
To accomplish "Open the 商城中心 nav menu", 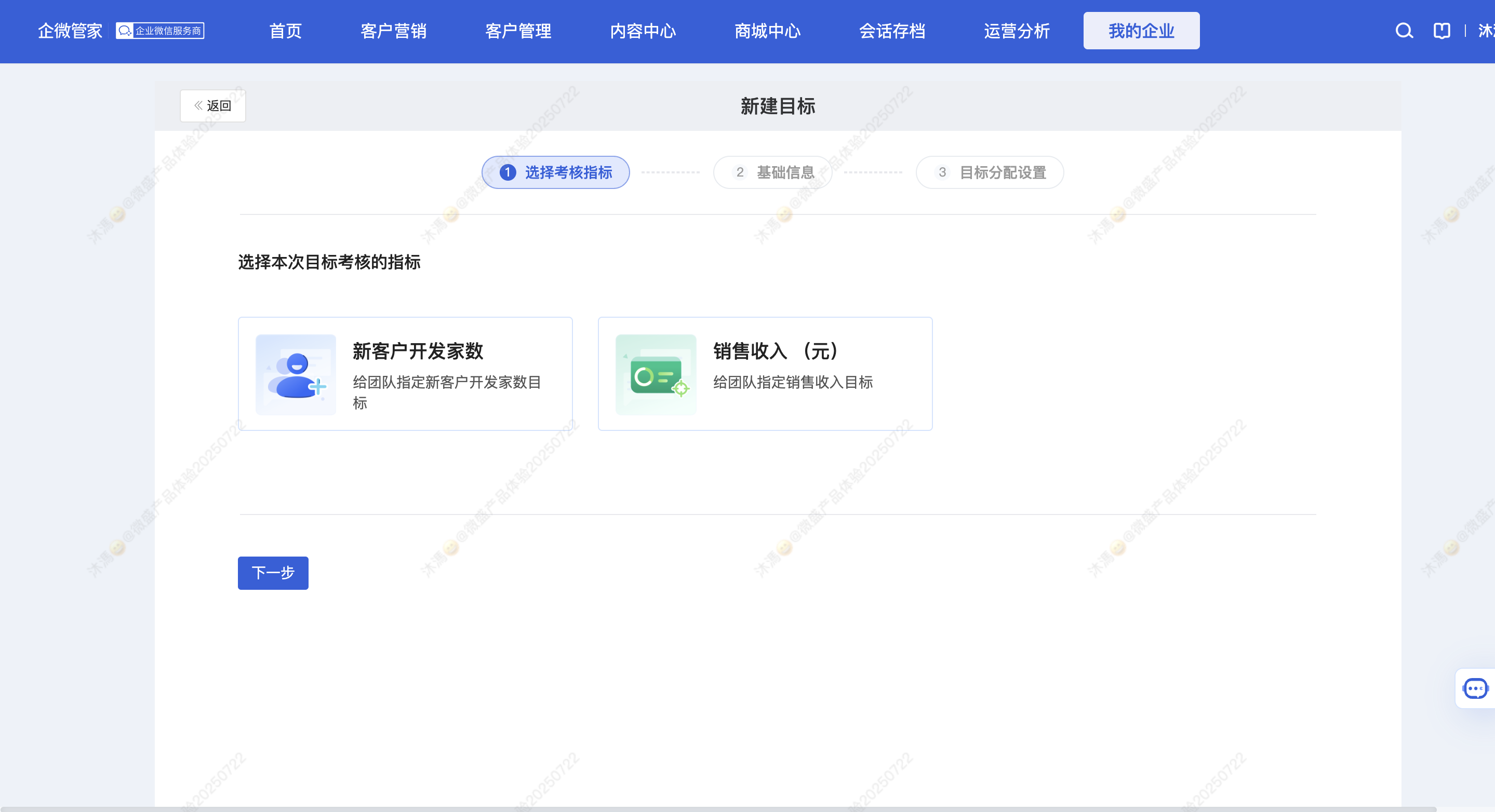I will pyautogui.click(x=768, y=31).
